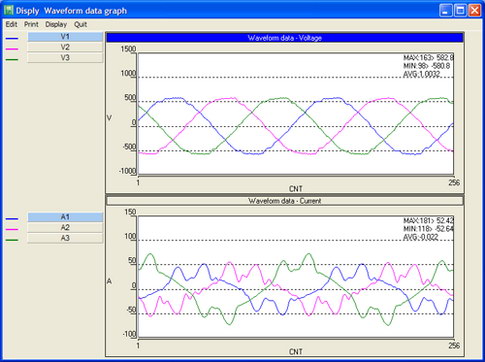Image resolution: width=485 pixels, height=362 pixels.
Task: Click the A unit label of current graph
Action: click(109, 281)
